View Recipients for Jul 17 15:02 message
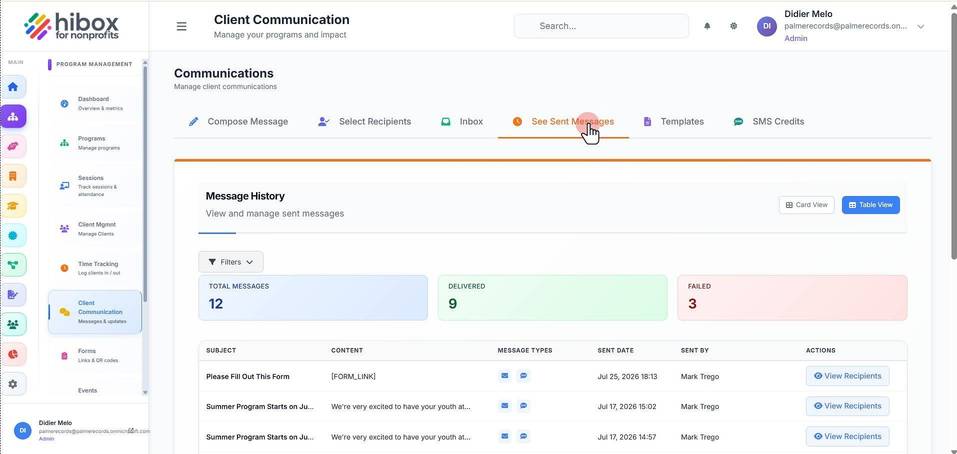Viewport: 957px width, 454px height. click(x=847, y=406)
